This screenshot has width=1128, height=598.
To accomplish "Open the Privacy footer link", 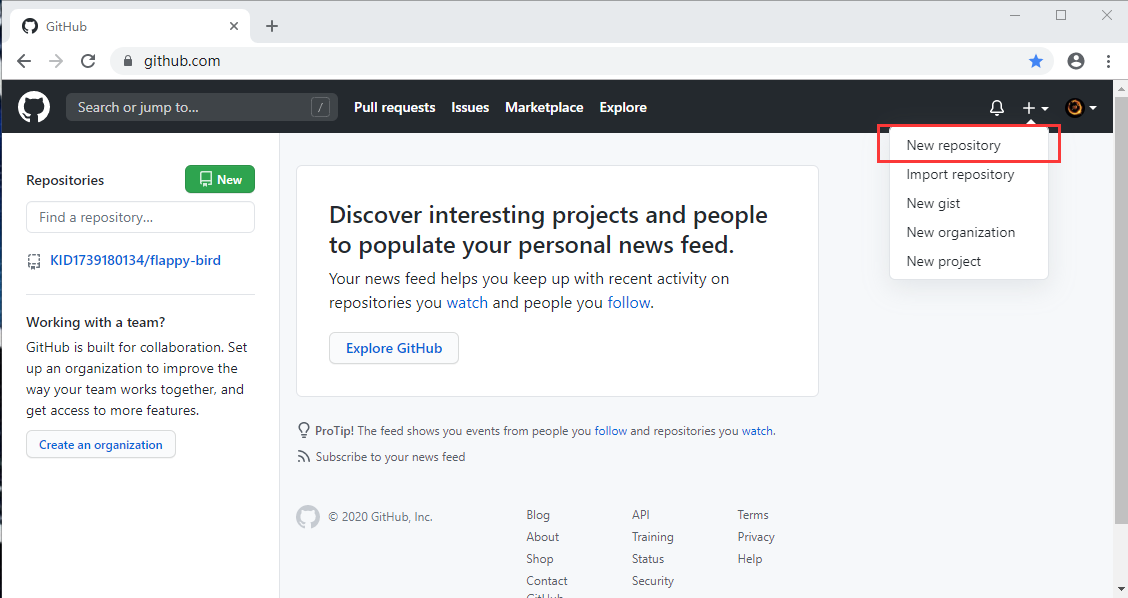I will [756, 537].
